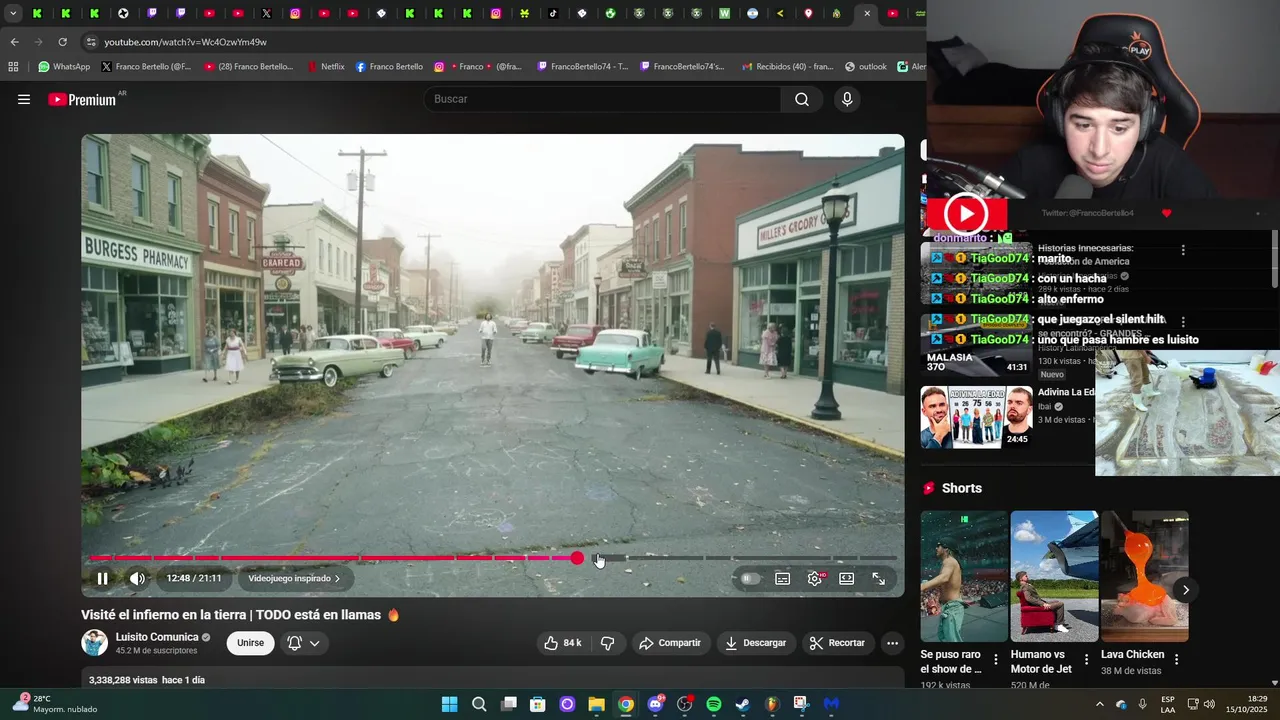1280x720 pixels.
Task: Show next Shorts with right arrow
Action: tap(1185, 590)
